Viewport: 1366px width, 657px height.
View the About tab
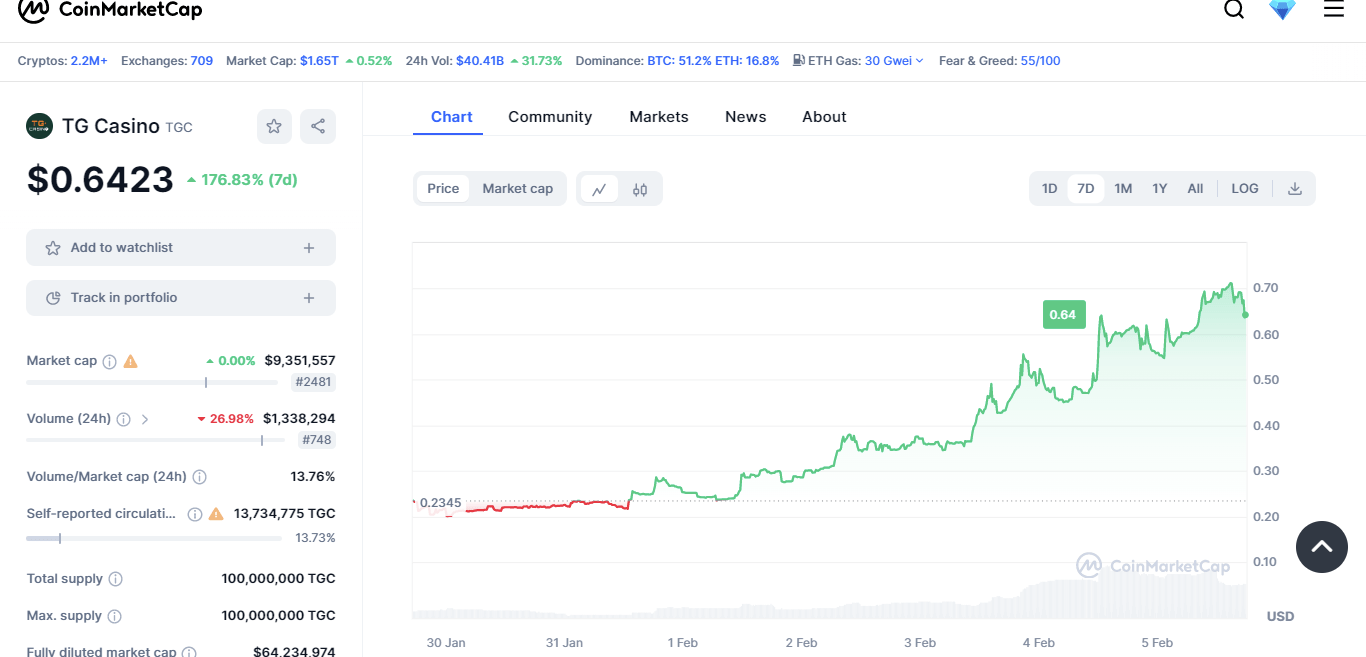tap(824, 117)
